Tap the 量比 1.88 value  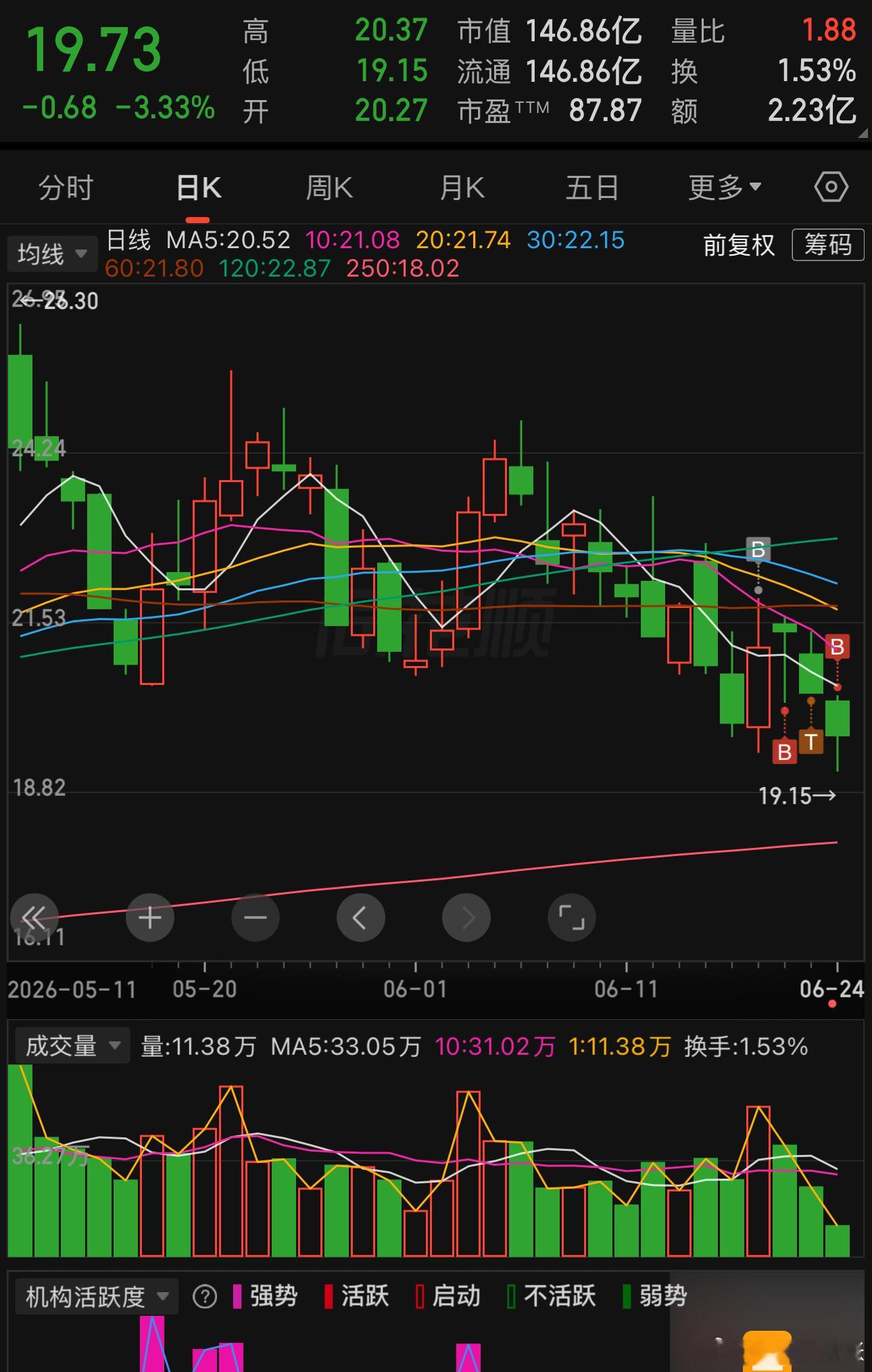click(x=829, y=30)
